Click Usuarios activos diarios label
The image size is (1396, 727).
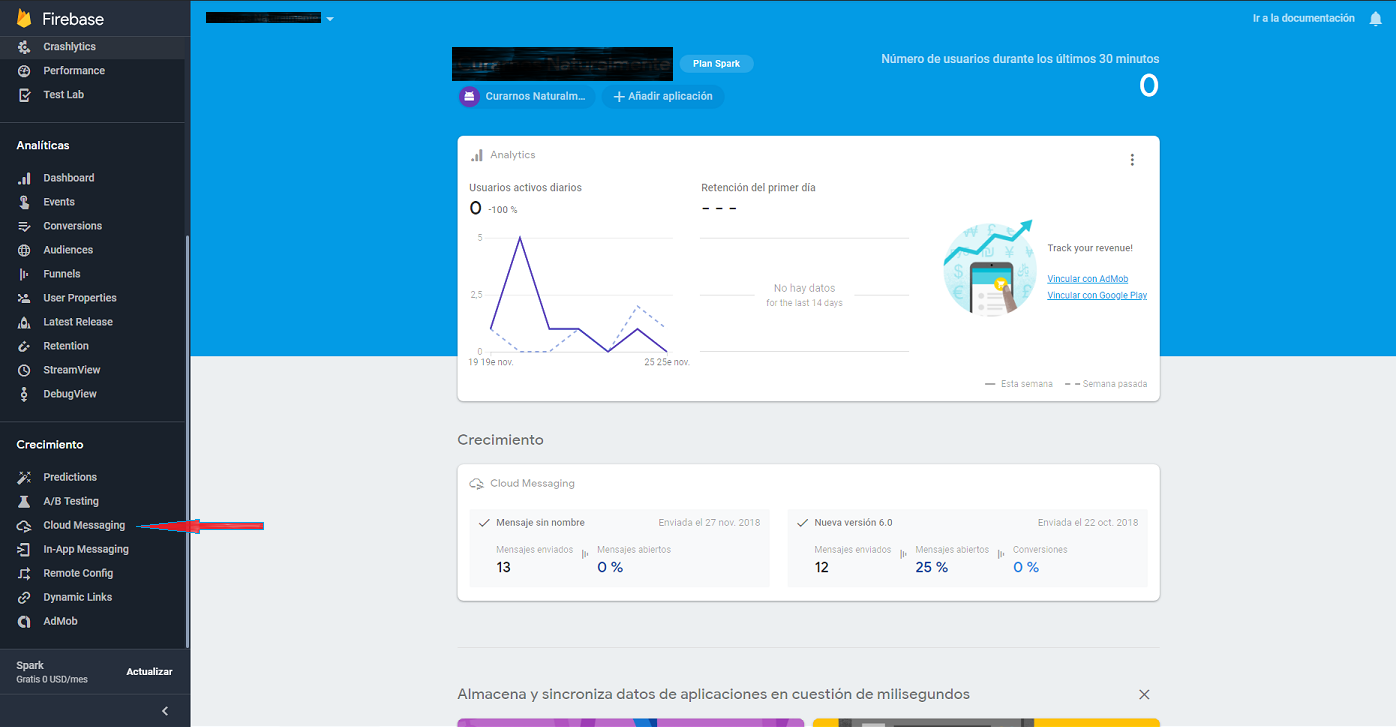[x=525, y=187]
